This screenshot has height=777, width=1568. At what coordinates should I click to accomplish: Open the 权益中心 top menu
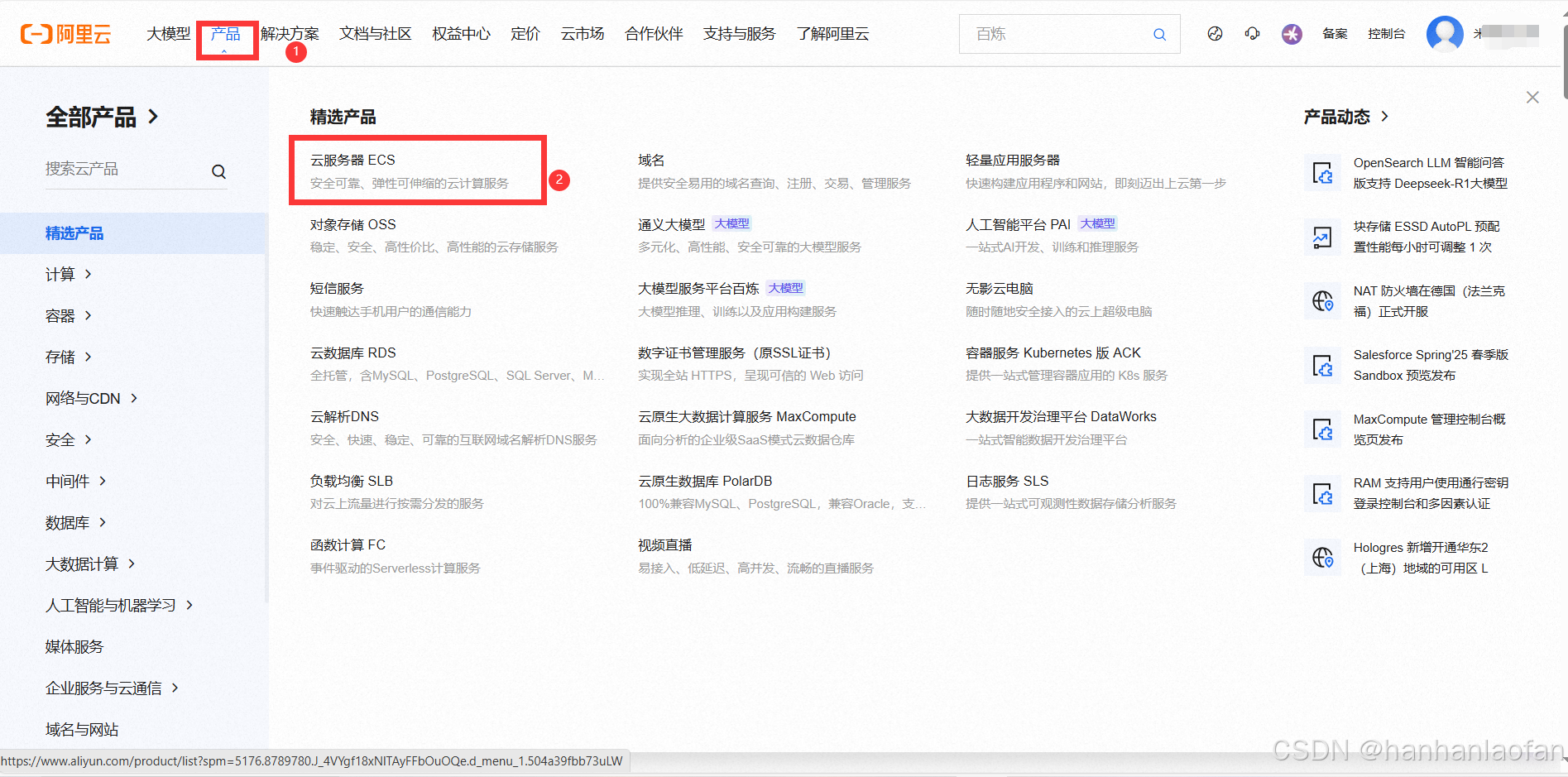(x=461, y=34)
